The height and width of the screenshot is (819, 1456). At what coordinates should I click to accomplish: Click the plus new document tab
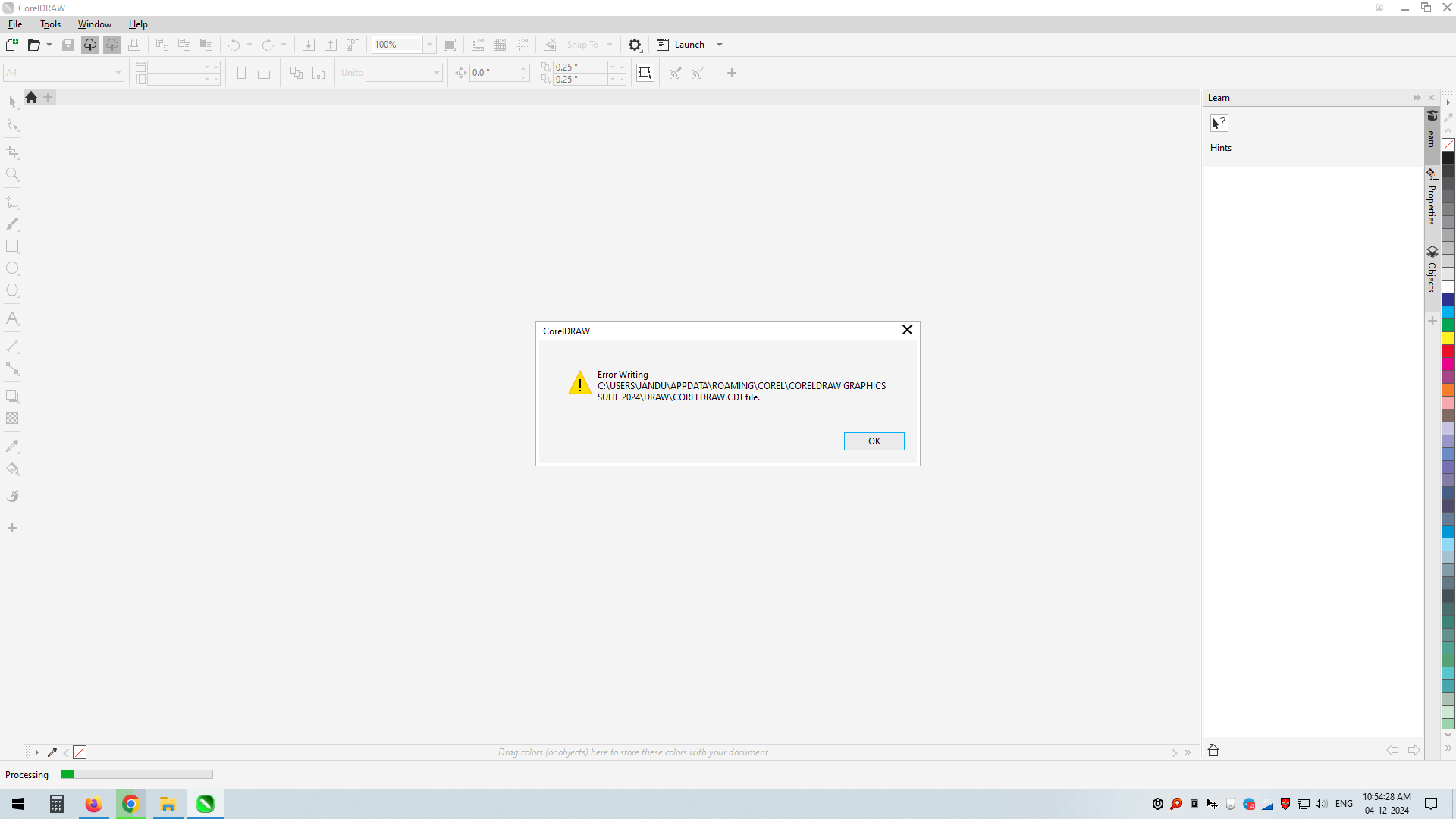tap(49, 97)
